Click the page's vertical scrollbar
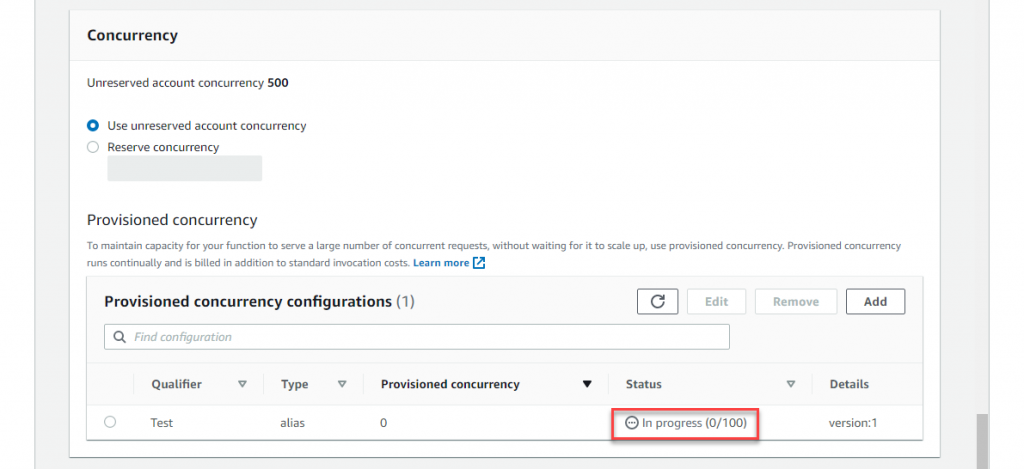This screenshot has height=469, width=1024. coord(981,438)
